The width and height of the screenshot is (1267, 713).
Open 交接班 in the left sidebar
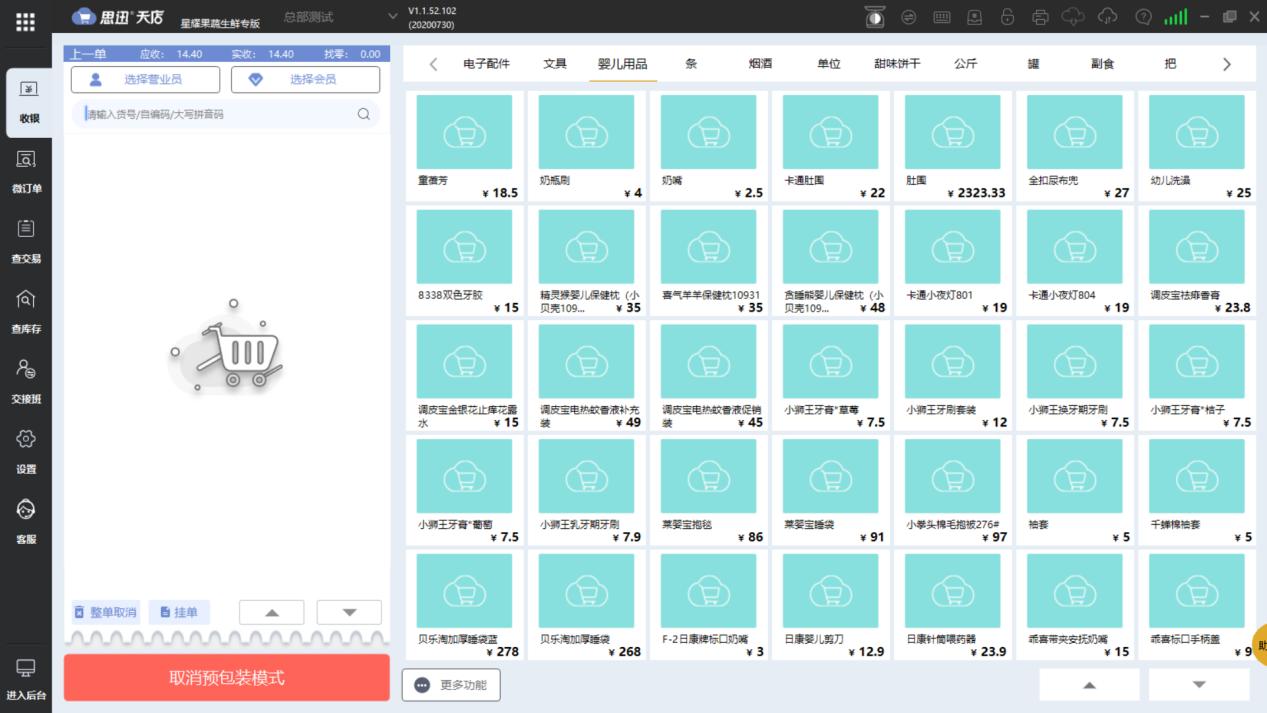(26, 381)
